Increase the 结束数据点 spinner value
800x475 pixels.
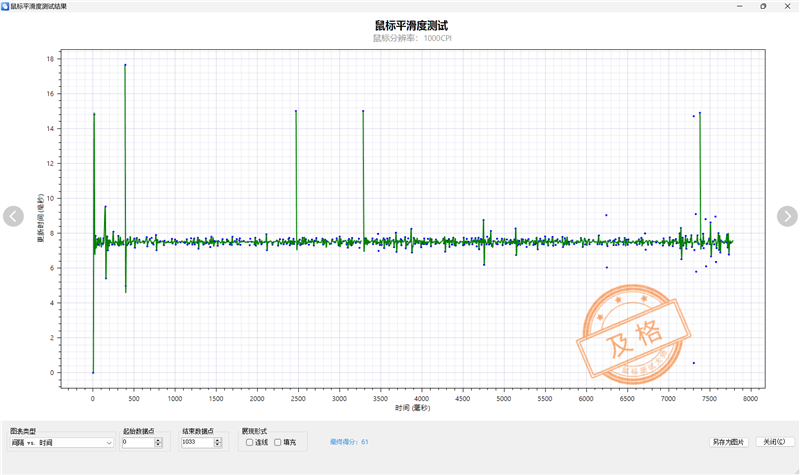click(x=218, y=440)
